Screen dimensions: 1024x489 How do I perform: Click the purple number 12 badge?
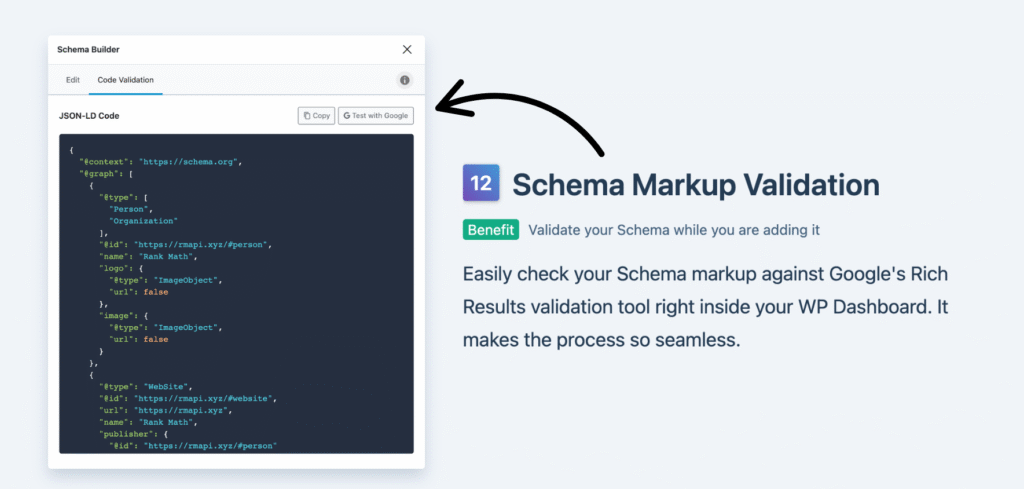pyautogui.click(x=481, y=184)
